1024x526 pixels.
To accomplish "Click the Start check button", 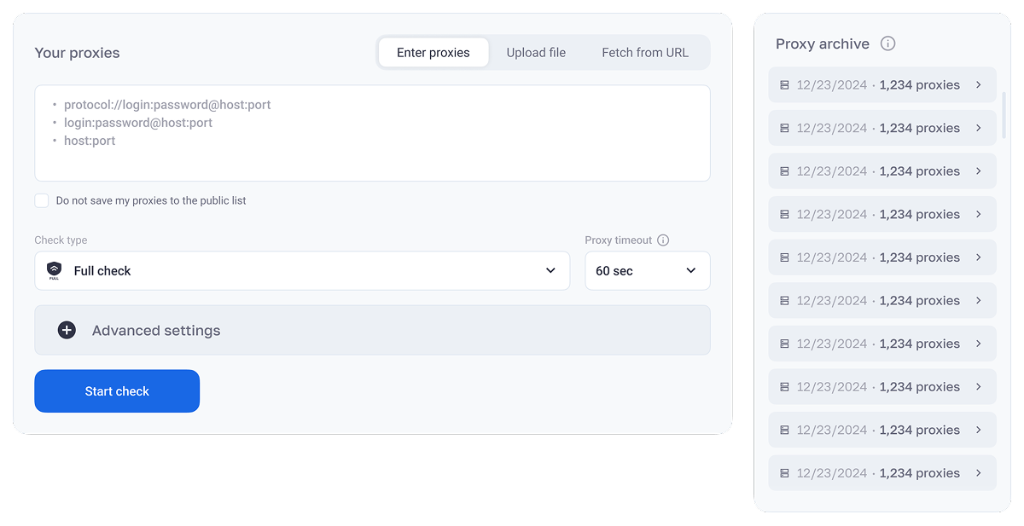I will pos(117,391).
